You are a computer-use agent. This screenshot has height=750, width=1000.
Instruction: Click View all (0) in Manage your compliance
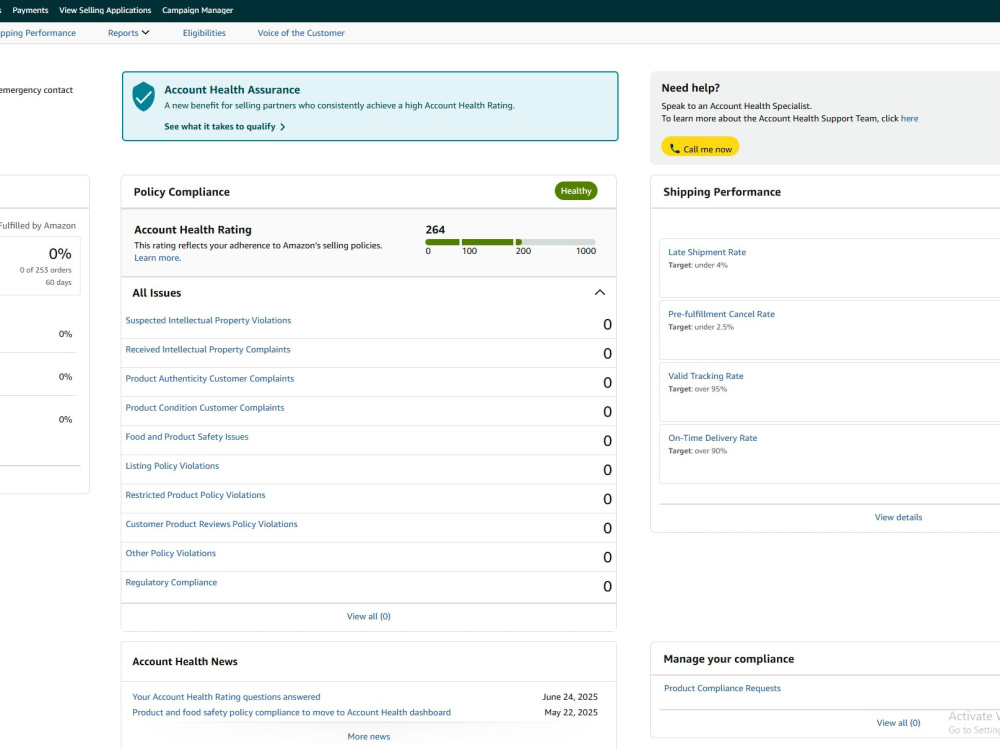pyautogui.click(x=898, y=723)
